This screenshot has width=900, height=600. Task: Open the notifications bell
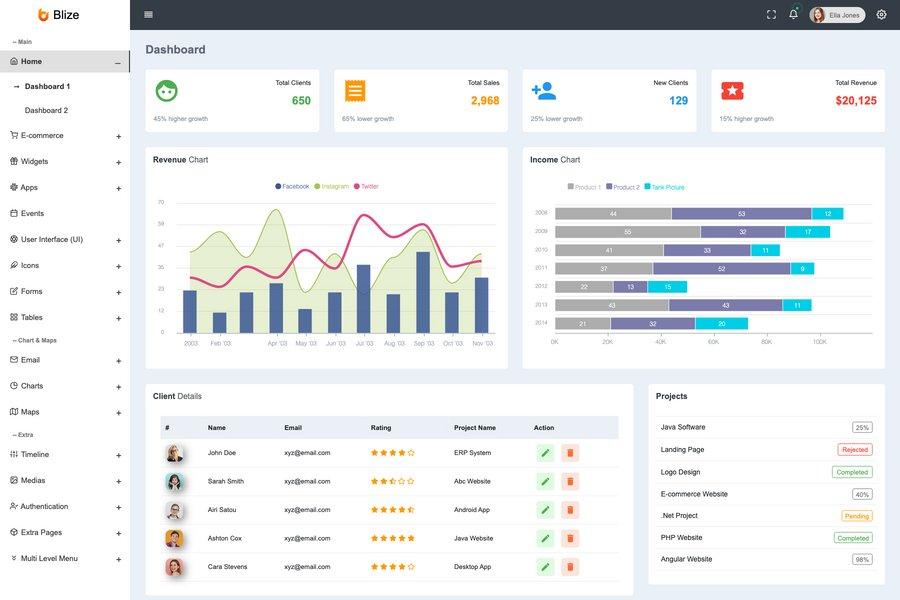[x=791, y=13]
